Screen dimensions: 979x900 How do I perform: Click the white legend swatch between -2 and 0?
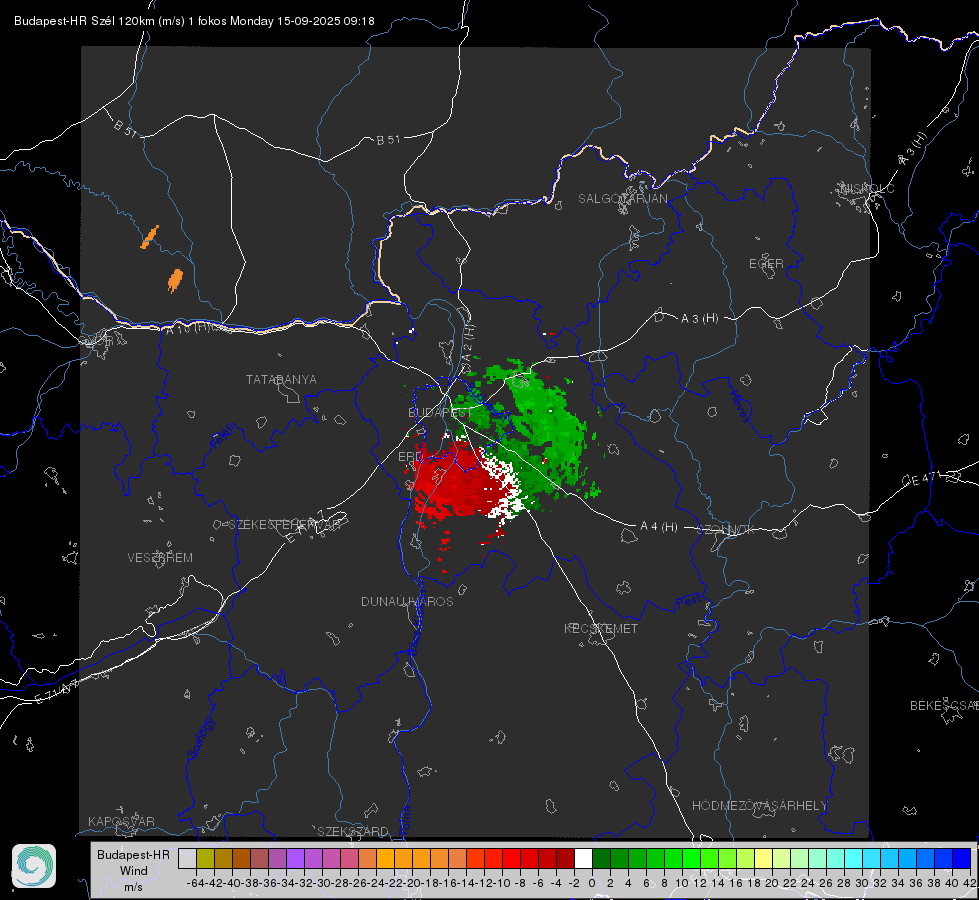(x=583, y=858)
